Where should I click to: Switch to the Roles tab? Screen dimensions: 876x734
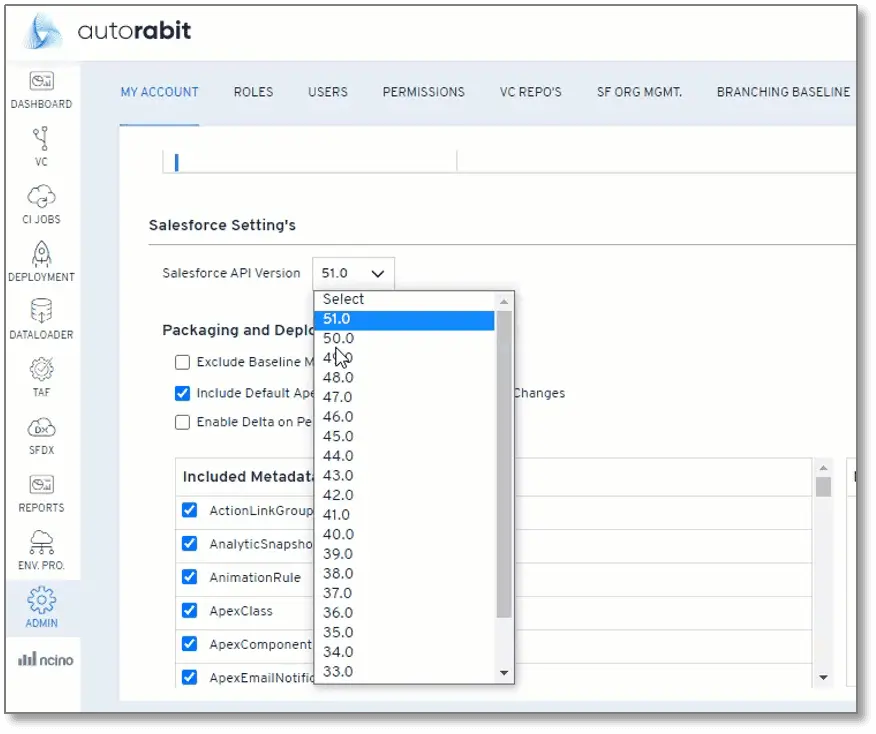(x=254, y=92)
